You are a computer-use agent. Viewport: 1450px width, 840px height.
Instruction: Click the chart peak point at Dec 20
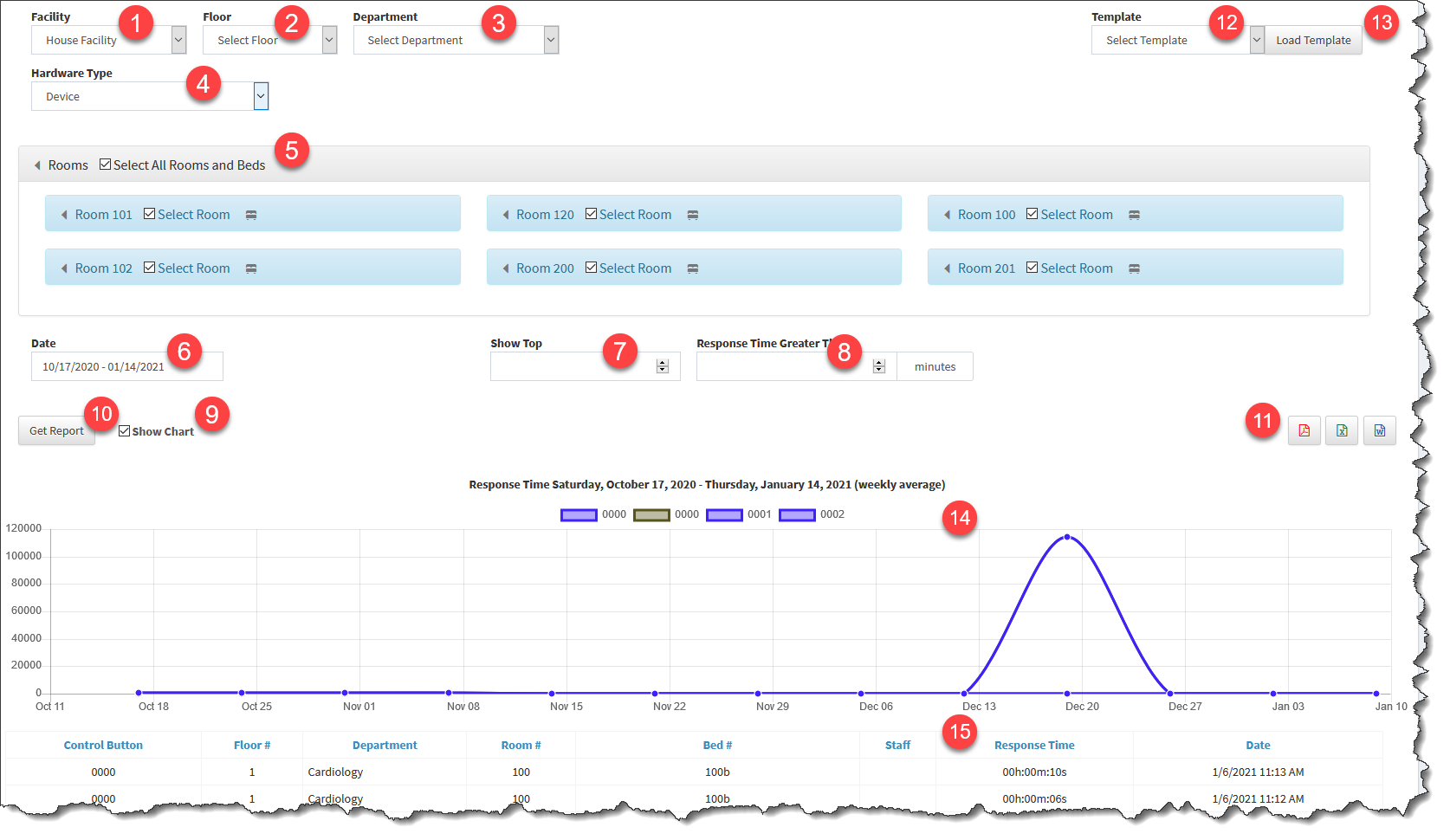coord(1067,537)
